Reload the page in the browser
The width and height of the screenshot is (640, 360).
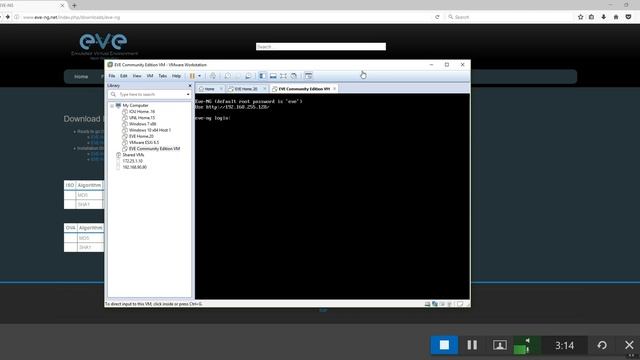click(437, 17)
